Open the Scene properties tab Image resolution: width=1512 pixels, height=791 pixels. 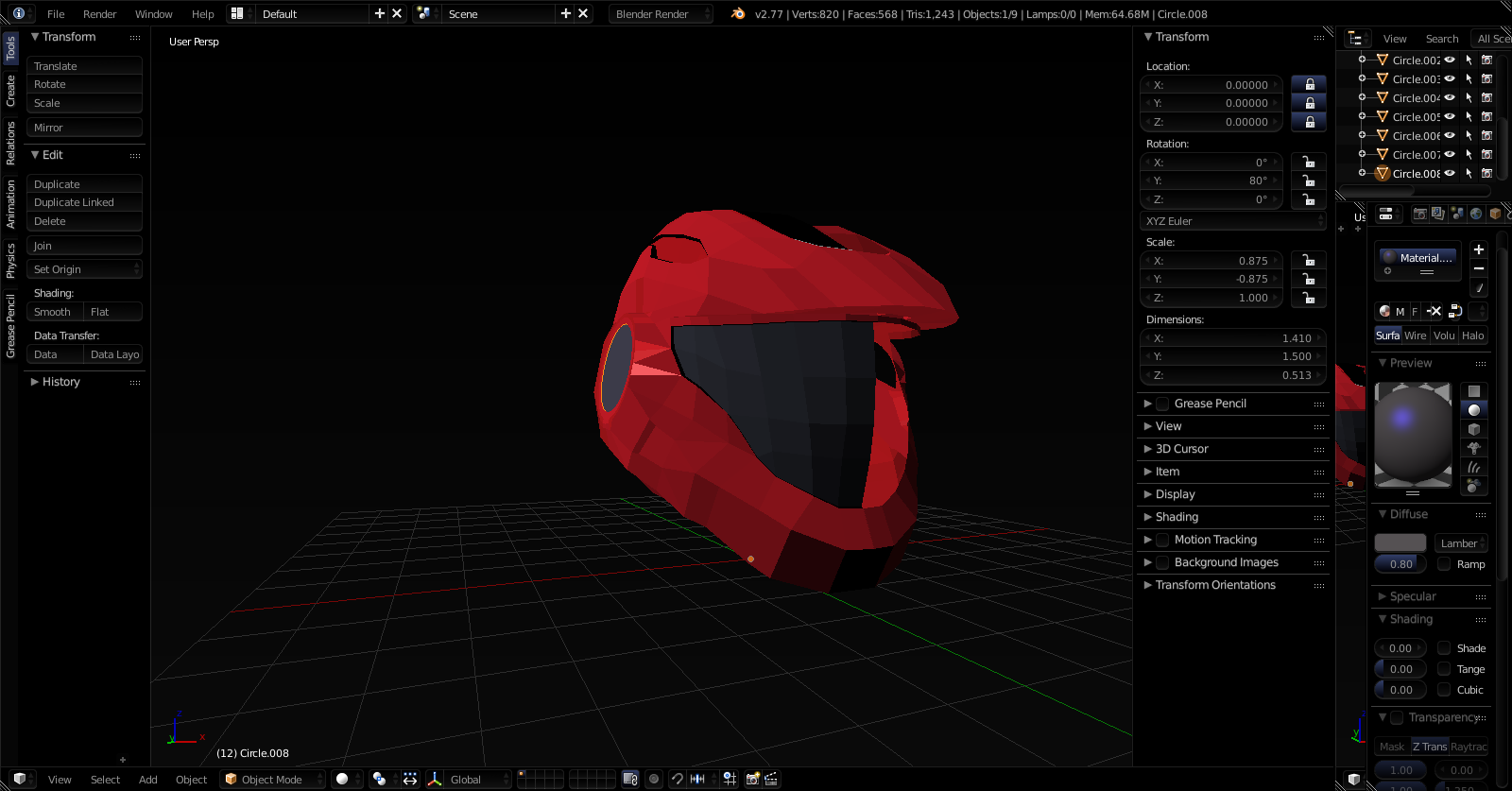pos(1457,215)
